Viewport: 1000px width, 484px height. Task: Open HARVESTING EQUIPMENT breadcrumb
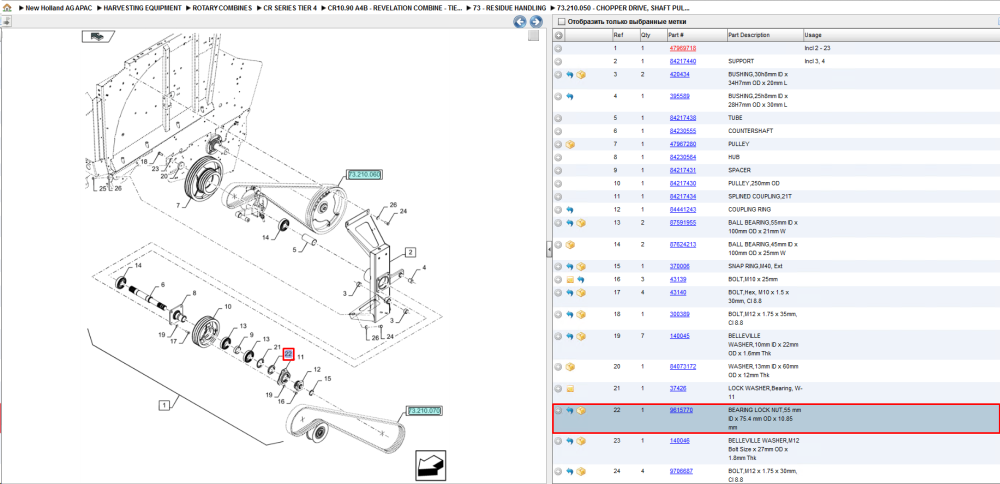coord(142,8)
